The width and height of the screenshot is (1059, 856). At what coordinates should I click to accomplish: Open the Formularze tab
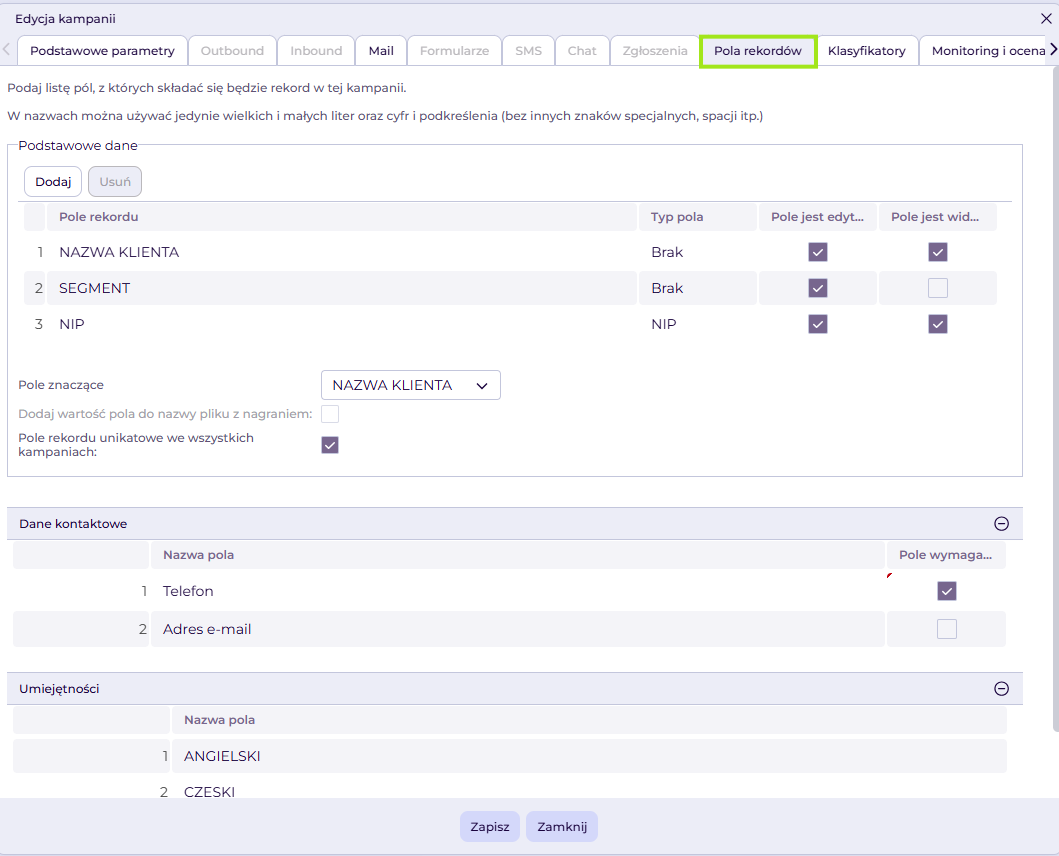[455, 51]
